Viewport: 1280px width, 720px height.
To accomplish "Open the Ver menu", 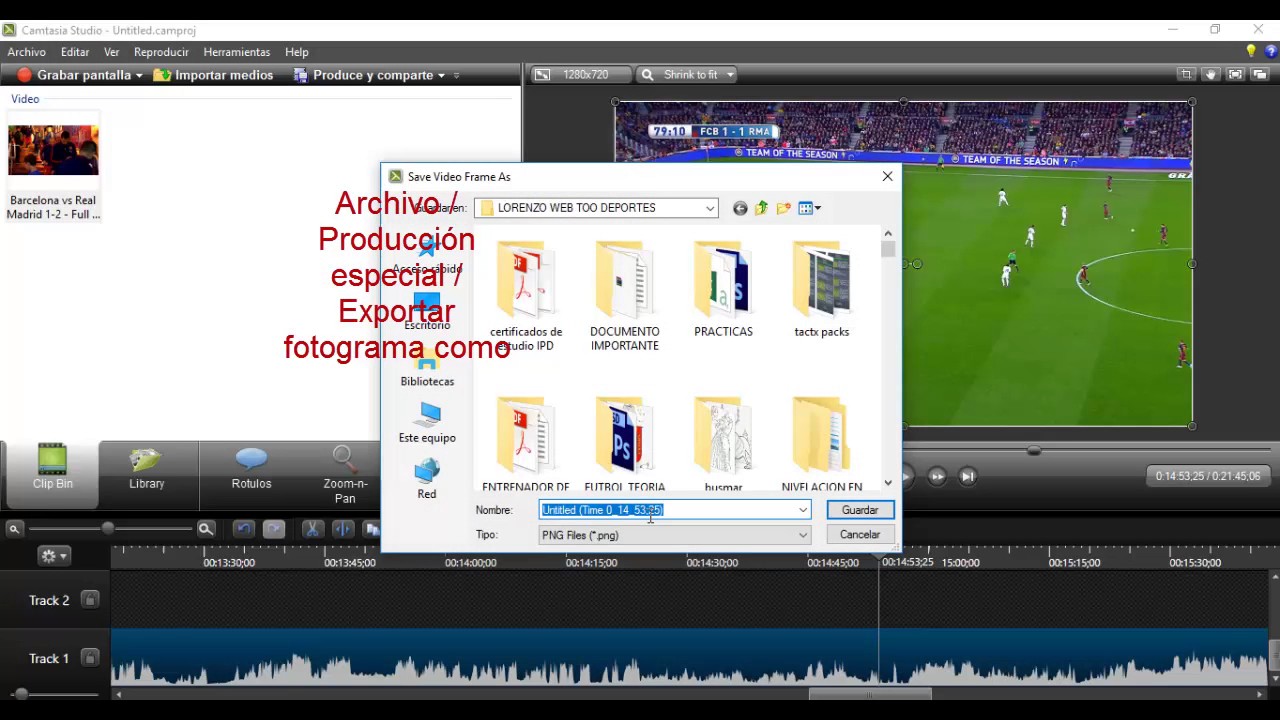I will pyautogui.click(x=112, y=52).
